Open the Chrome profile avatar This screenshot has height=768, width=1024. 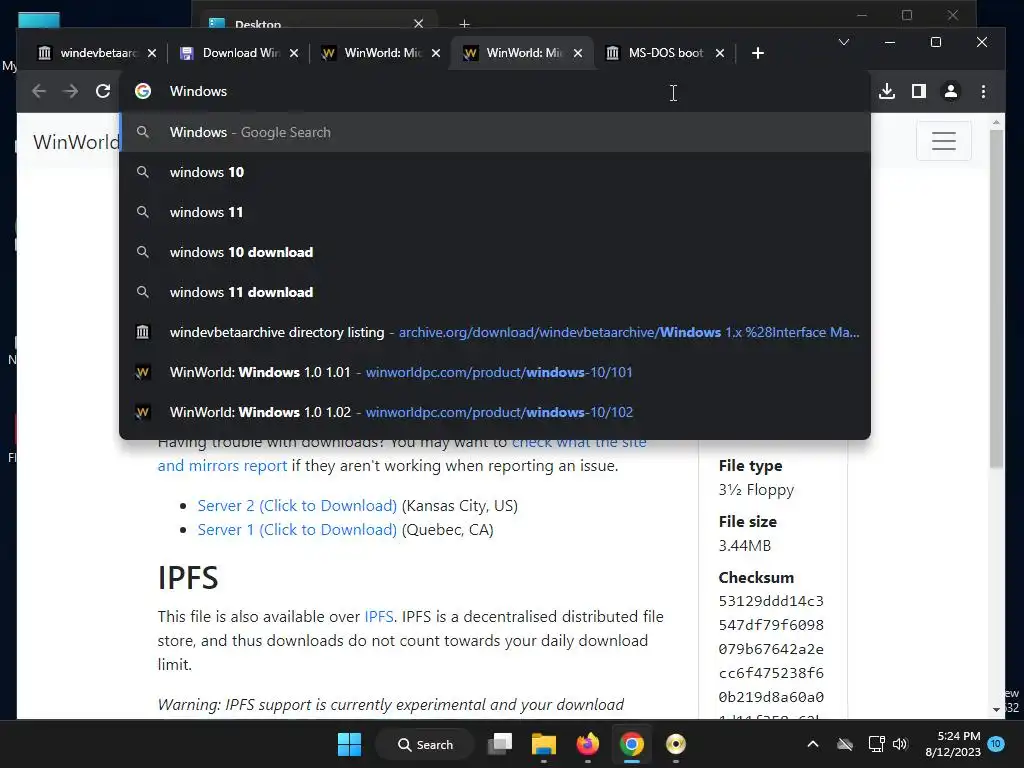(951, 91)
